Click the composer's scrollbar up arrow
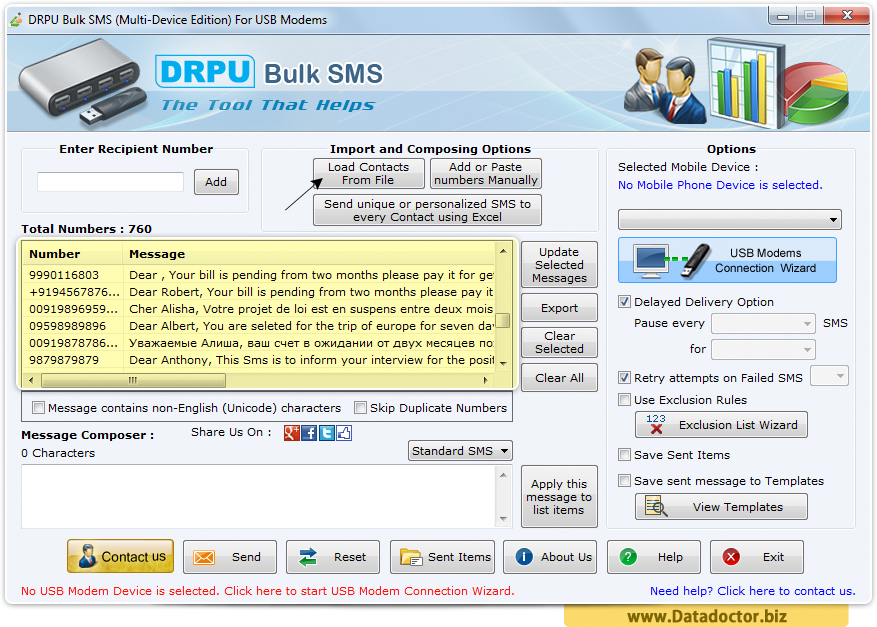This screenshot has height=627, width=877. point(503,475)
